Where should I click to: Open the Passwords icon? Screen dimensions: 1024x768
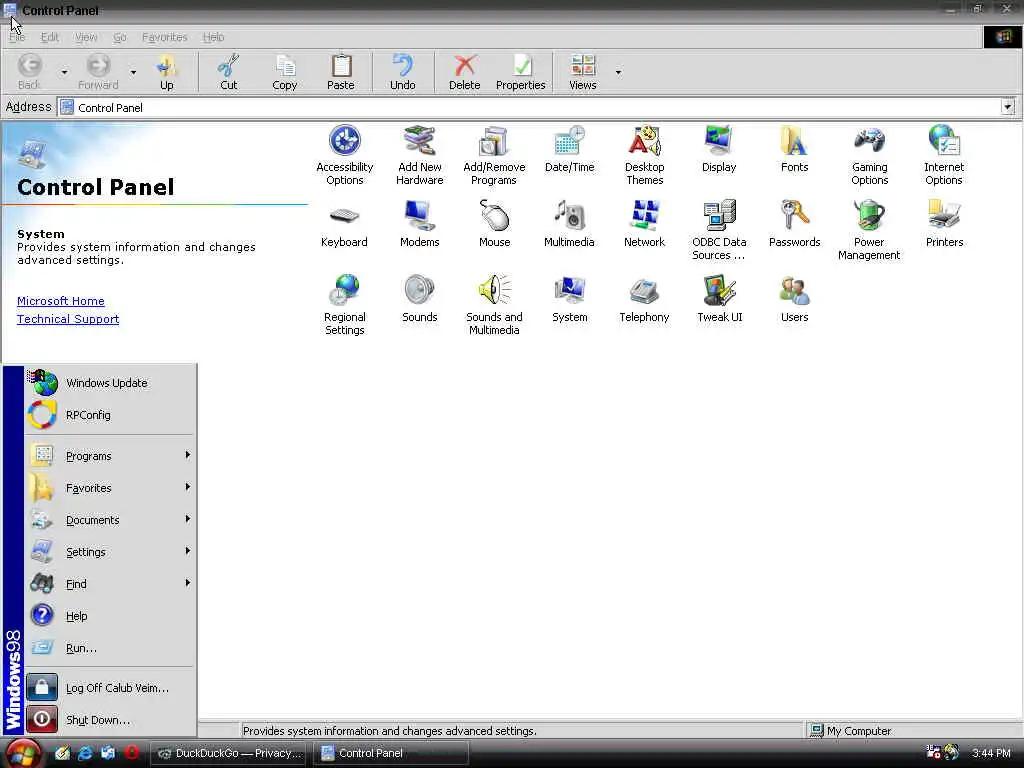pyautogui.click(x=794, y=224)
